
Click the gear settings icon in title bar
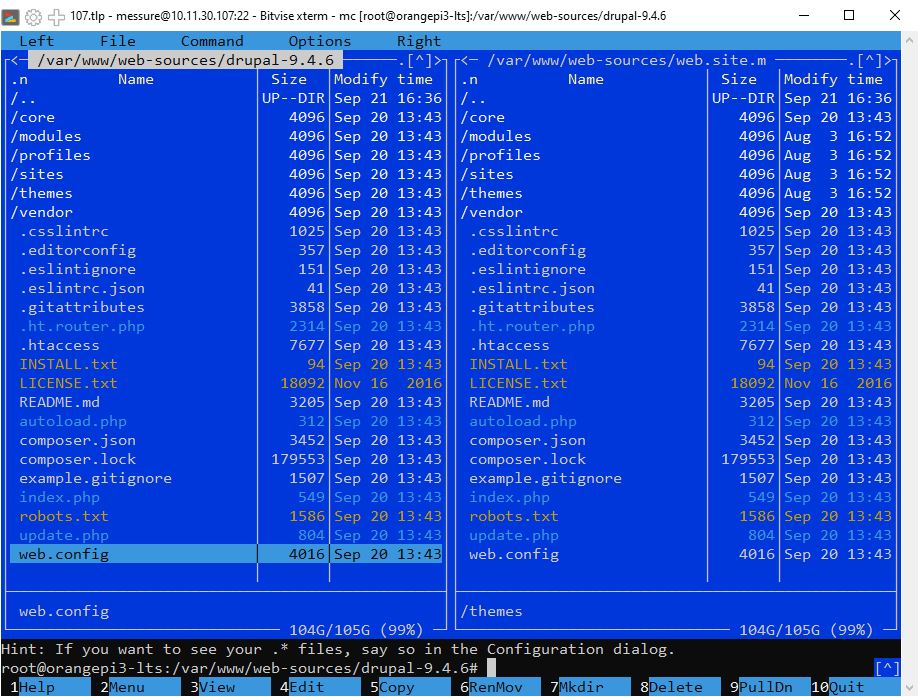(x=33, y=16)
